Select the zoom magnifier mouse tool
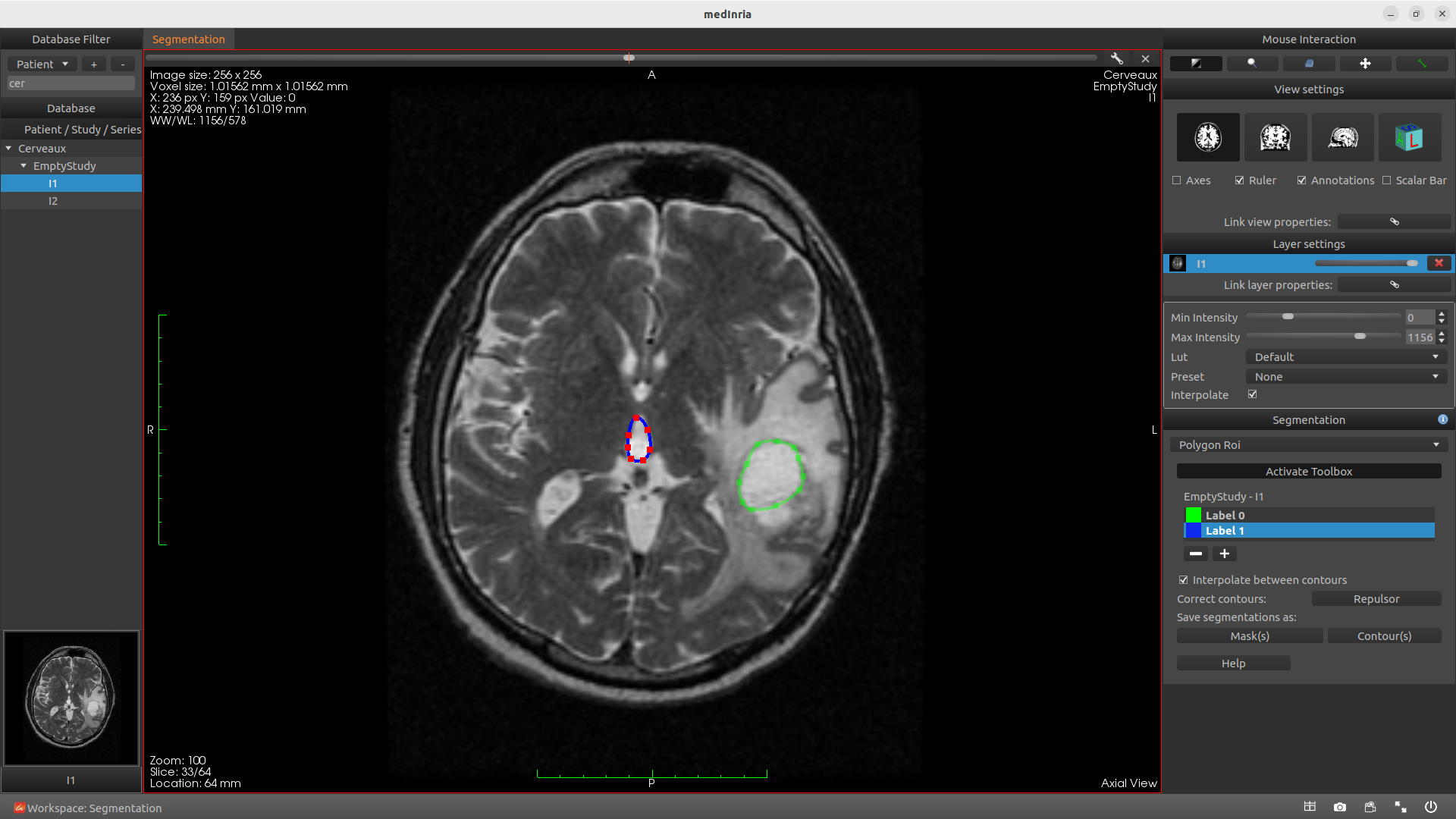Screen dimensions: 1456x819 click(1252, 64)
